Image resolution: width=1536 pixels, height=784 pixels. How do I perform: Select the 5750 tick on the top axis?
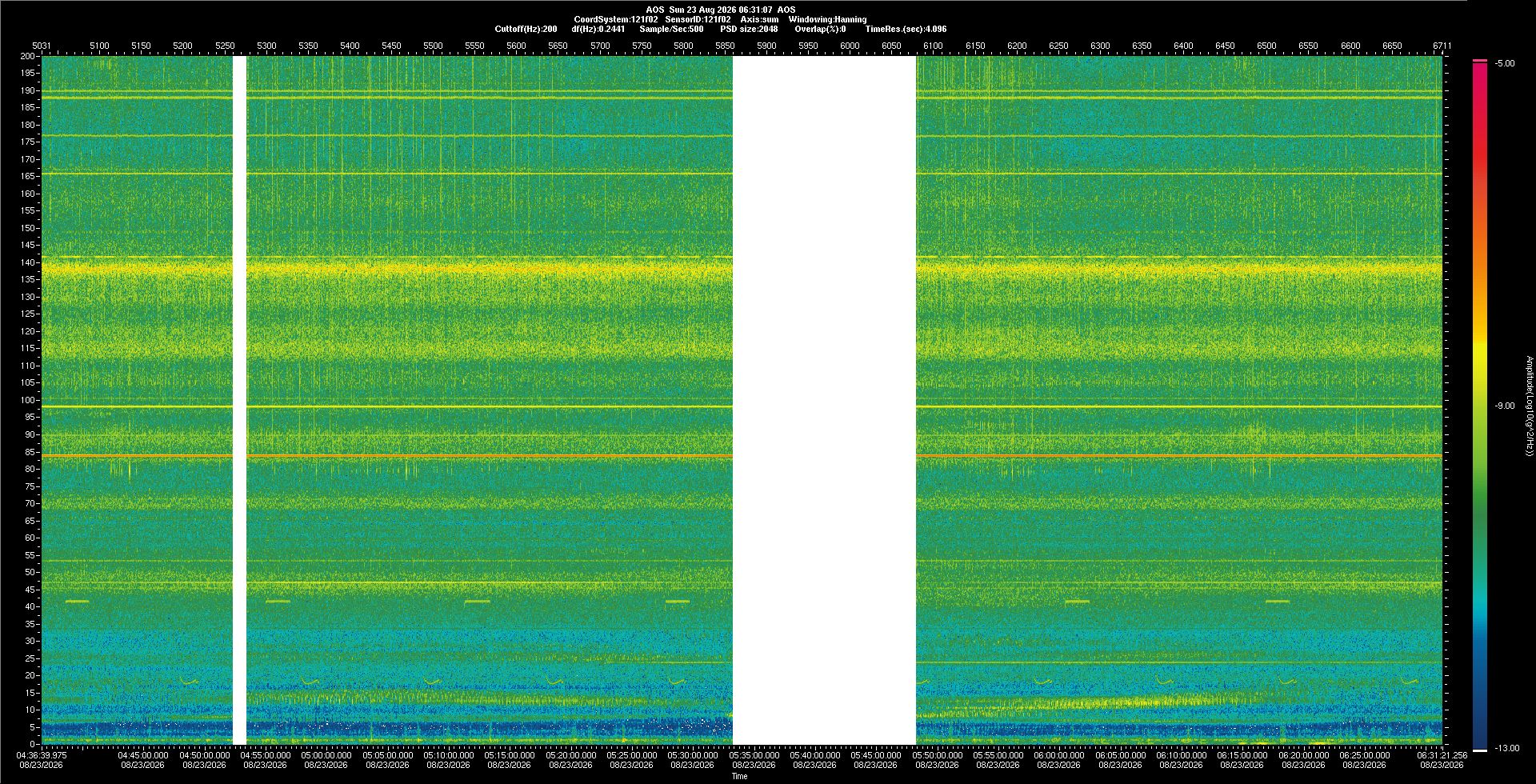[x=642, y=46]
